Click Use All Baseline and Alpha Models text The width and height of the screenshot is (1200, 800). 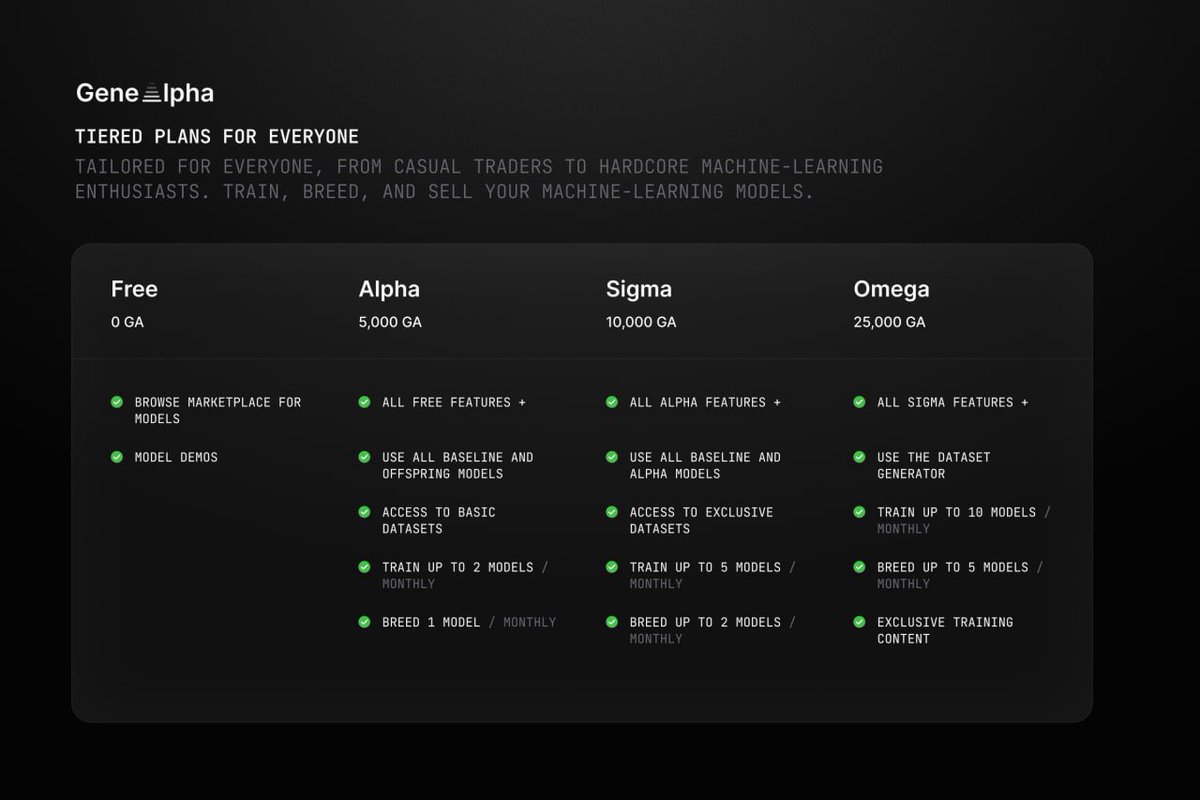[705, 465]
